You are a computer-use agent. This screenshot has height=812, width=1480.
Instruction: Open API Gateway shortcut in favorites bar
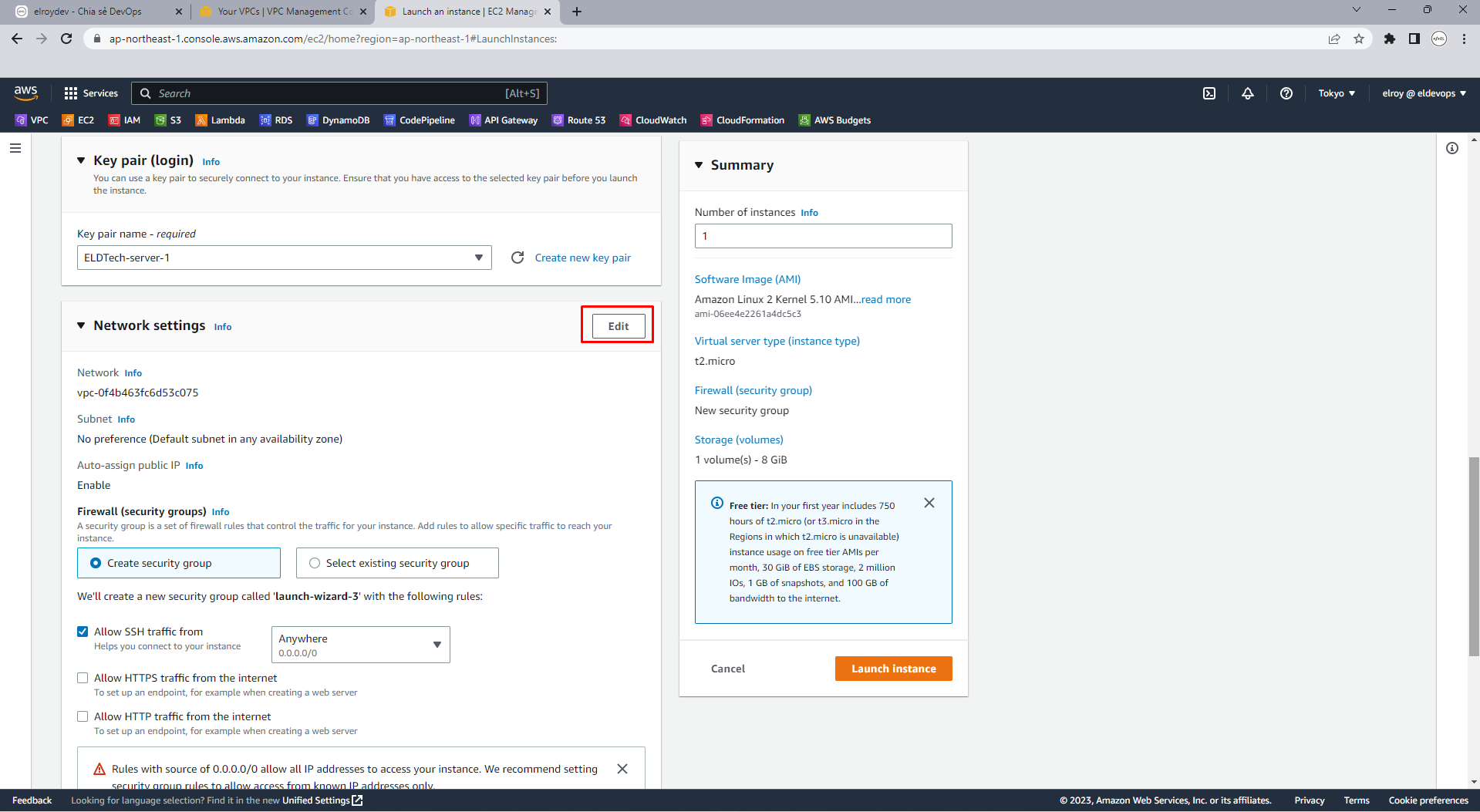[504, 120]
